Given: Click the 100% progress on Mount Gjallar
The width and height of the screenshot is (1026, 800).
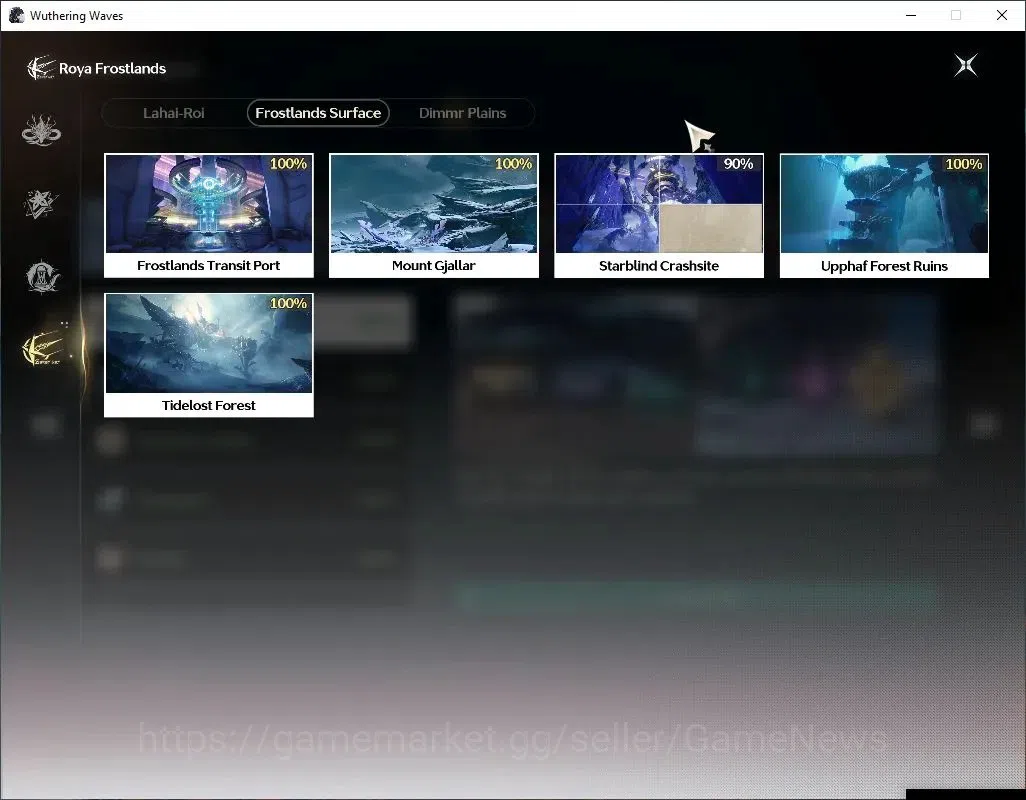Looking at the screenshot, I should click(514, 164).
